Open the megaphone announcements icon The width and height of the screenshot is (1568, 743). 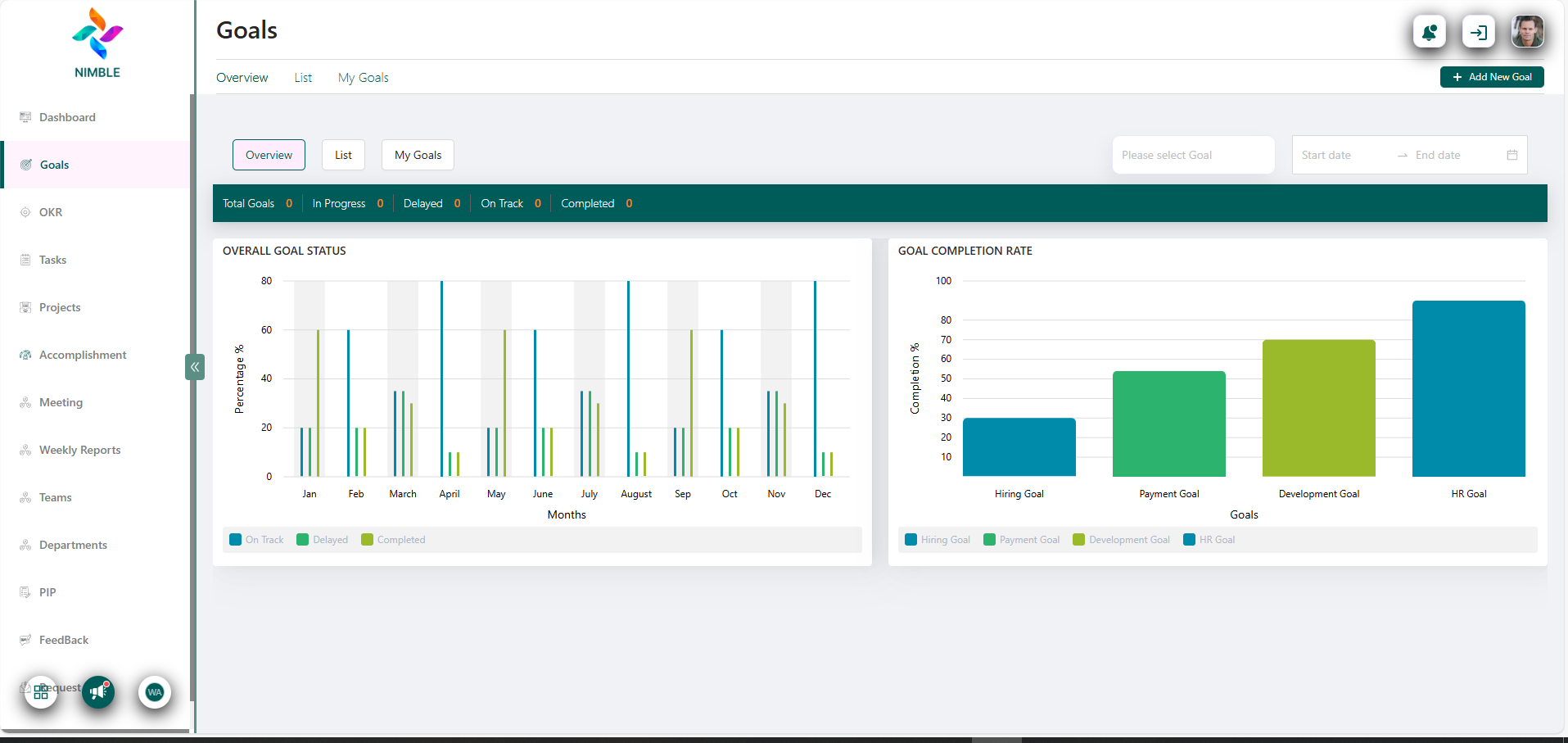98,692
